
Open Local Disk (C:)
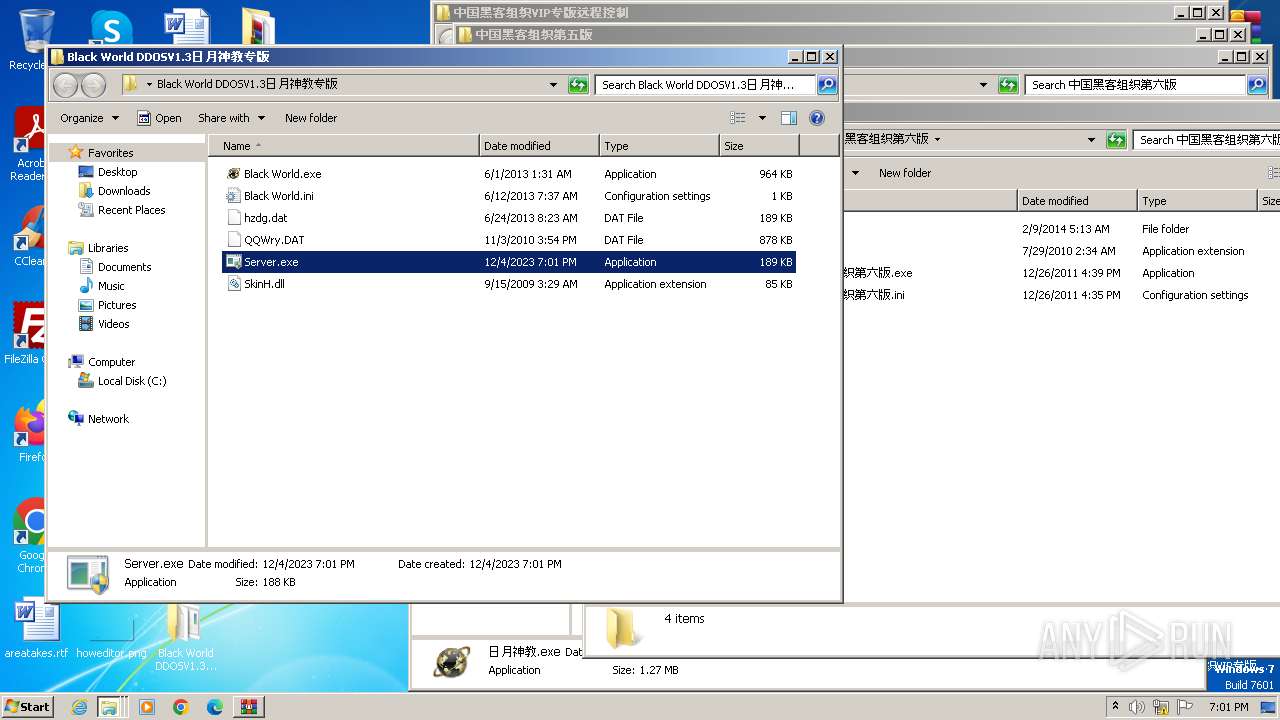(132, 381)
